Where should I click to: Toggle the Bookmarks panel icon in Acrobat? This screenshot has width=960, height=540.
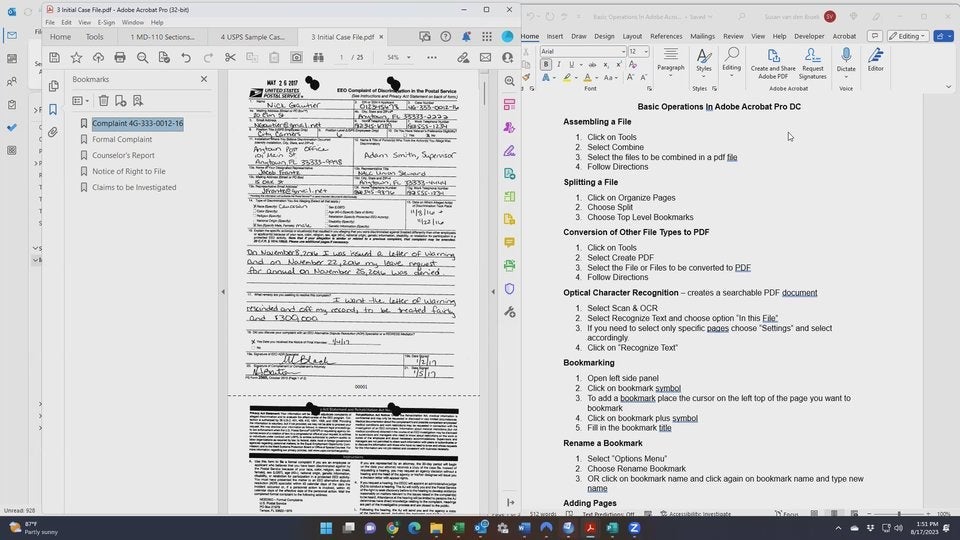(x=53, y=110)
